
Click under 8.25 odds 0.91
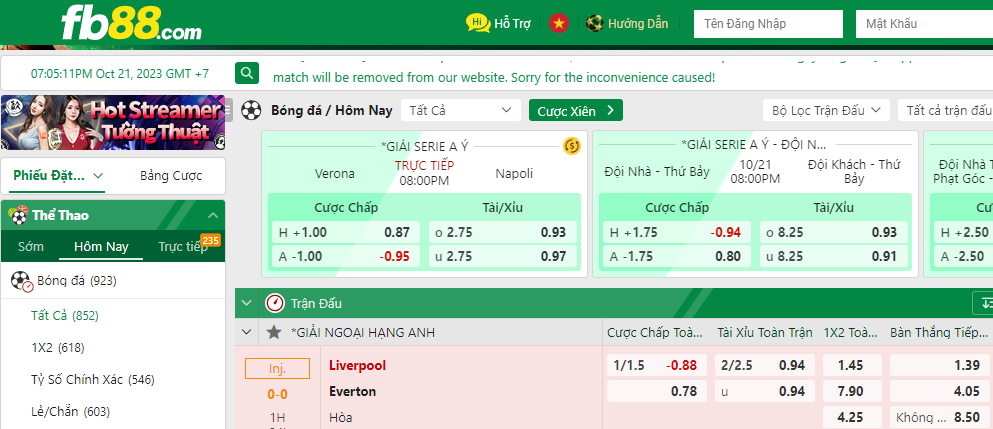(x=834, y=257)
